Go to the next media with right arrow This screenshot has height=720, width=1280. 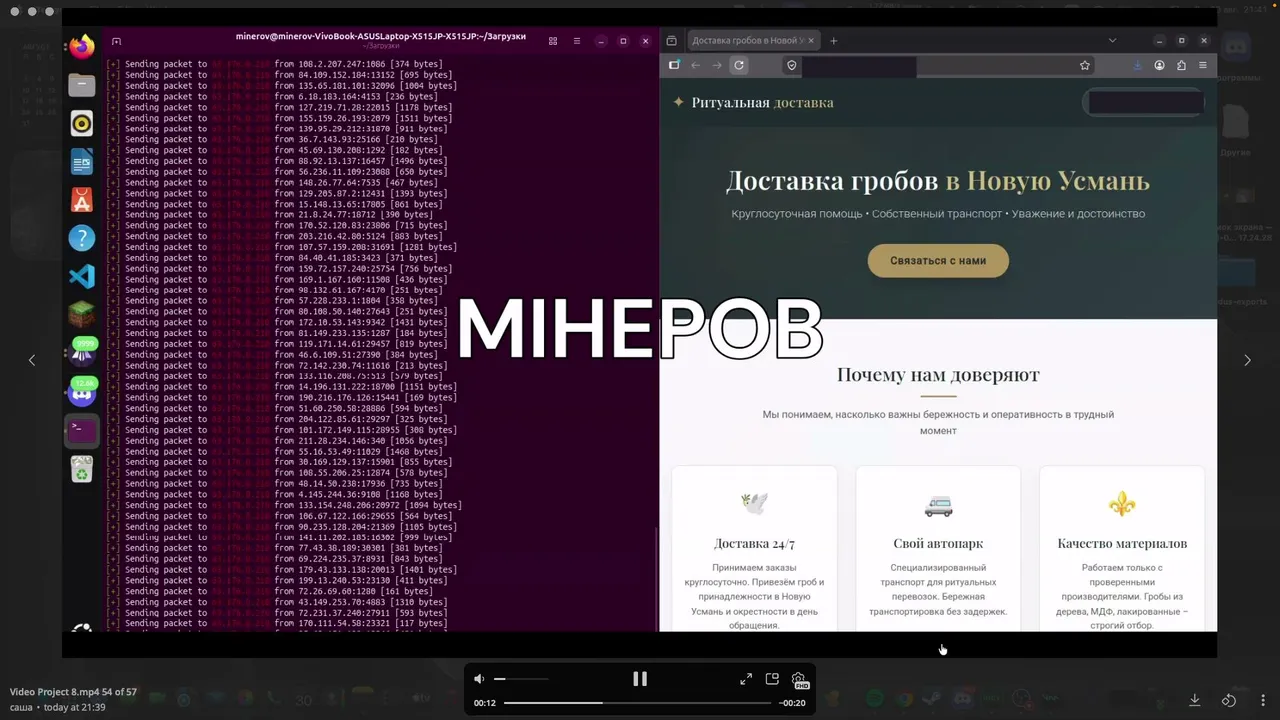coord(1247,360)
